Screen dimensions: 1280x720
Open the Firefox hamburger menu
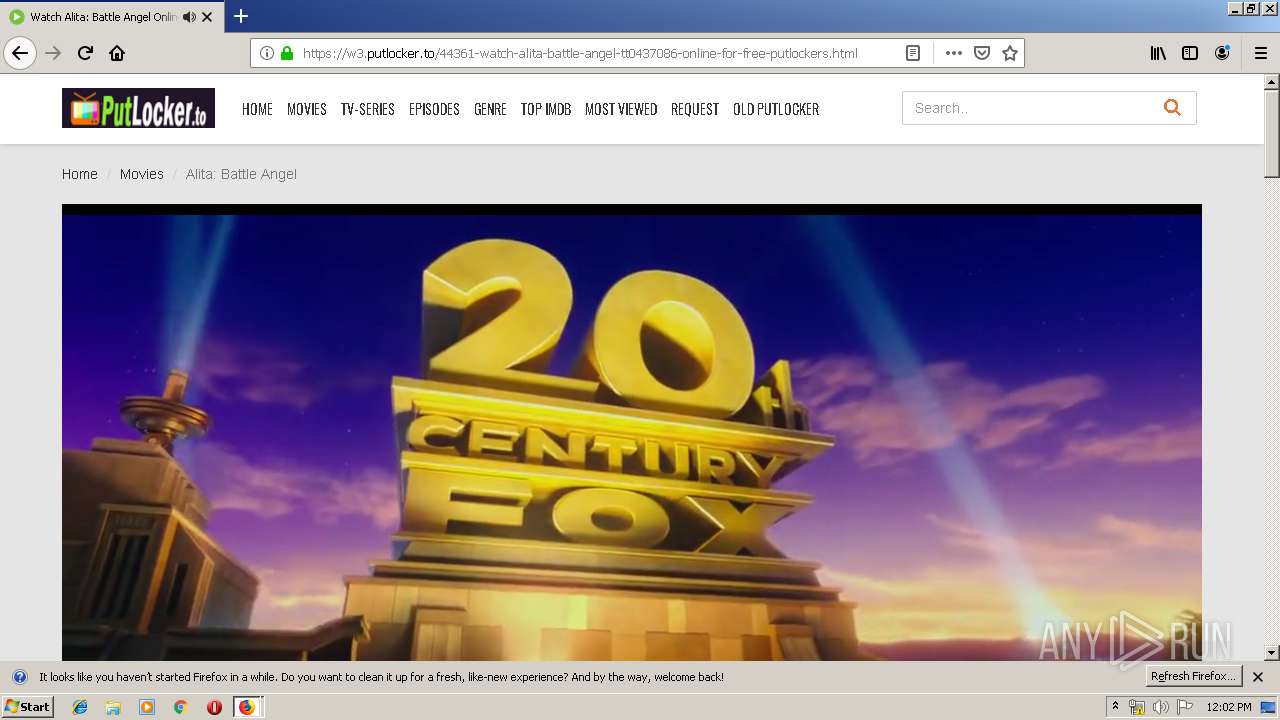coord(1260,53)
